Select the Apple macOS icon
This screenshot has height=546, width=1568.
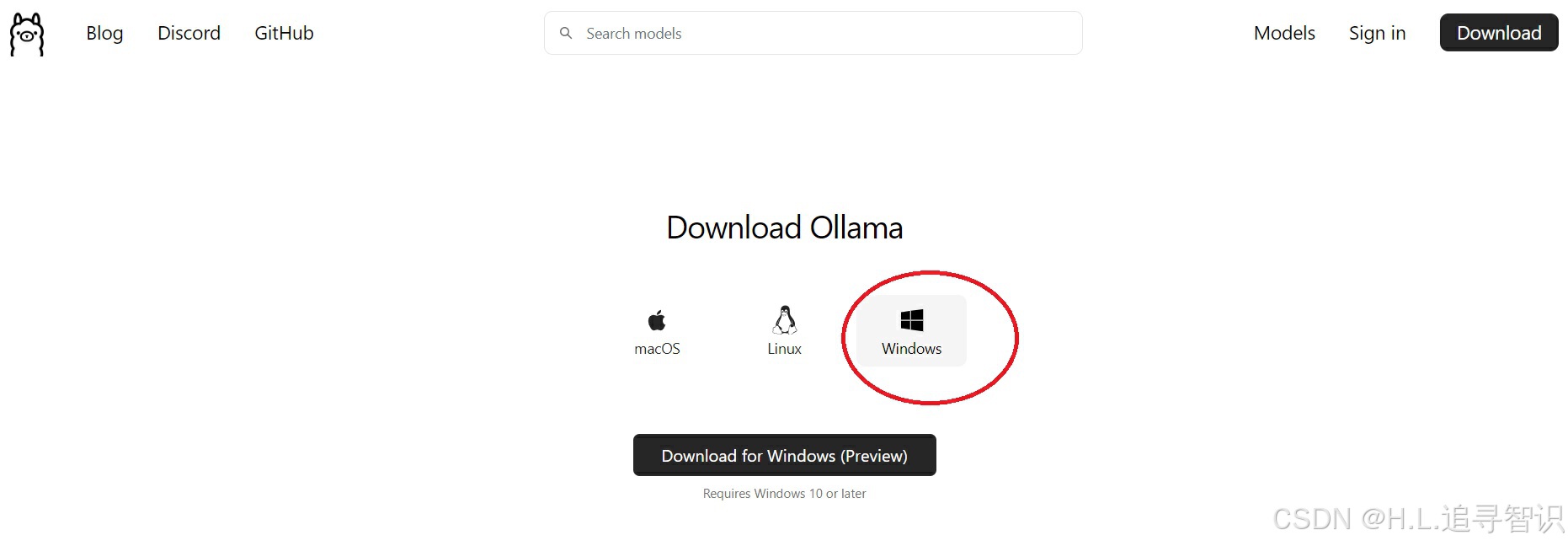657,320
